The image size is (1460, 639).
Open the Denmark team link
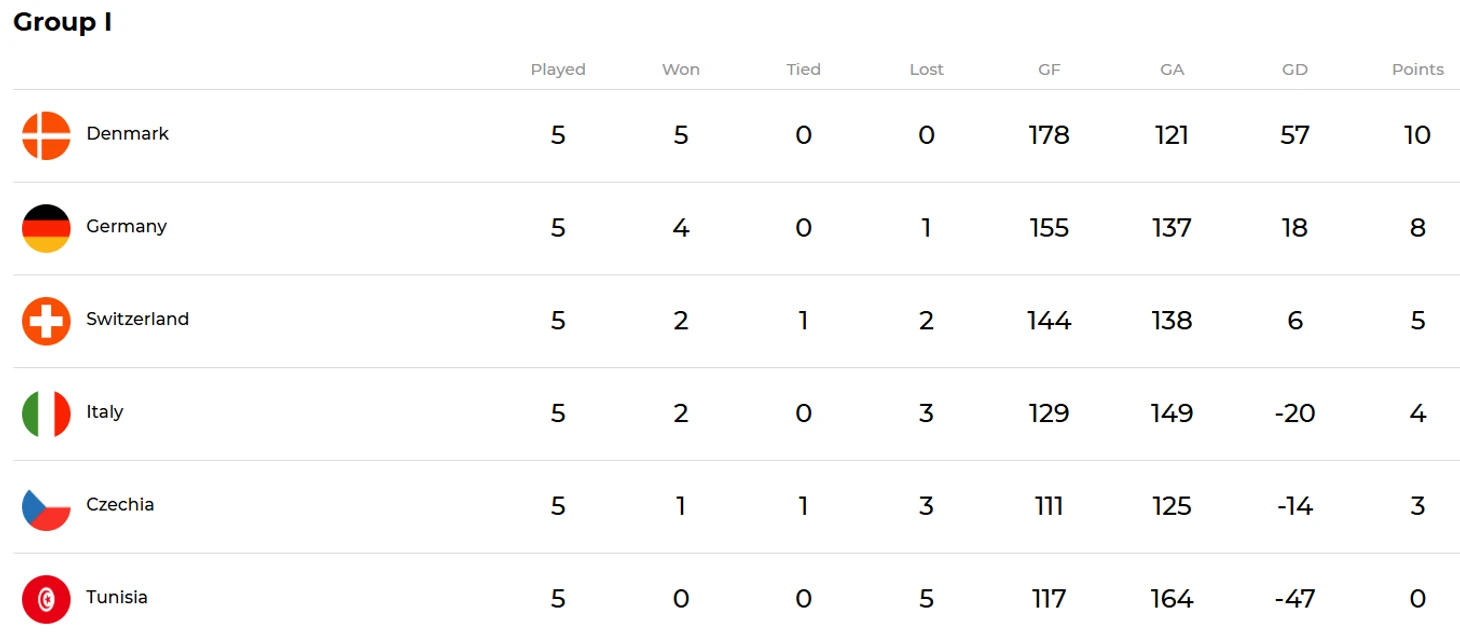tap(127, 134)
